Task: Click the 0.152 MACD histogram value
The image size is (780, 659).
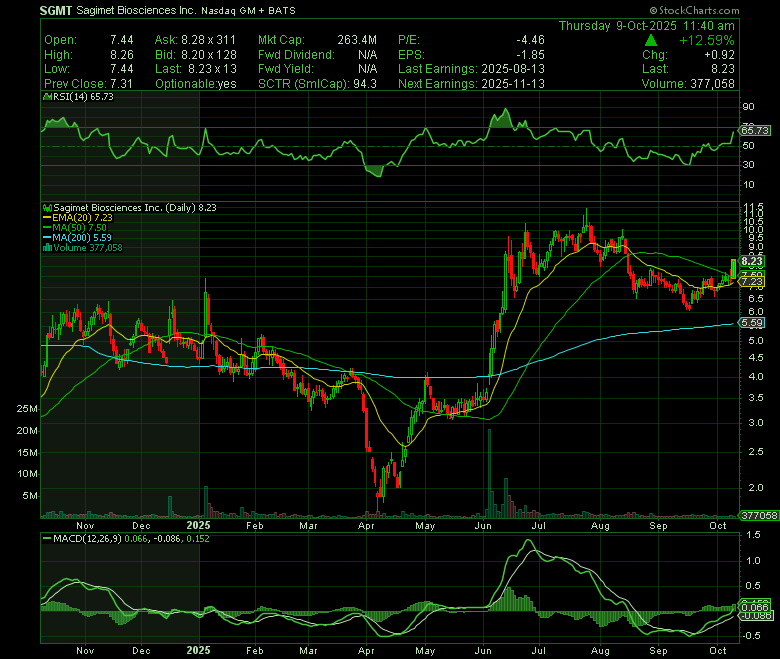Action: pyautogui.click(x=198, y=539)
